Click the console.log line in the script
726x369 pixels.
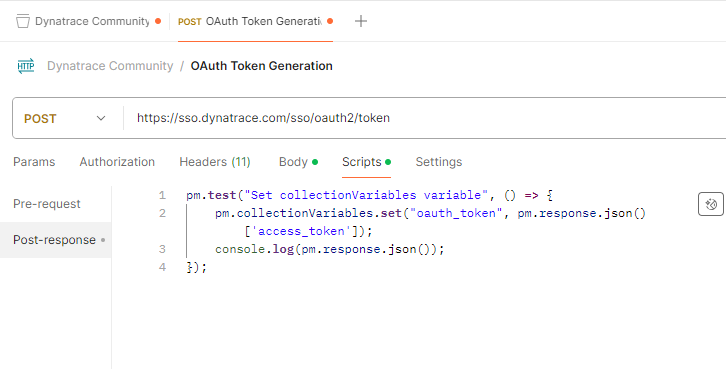330,250
